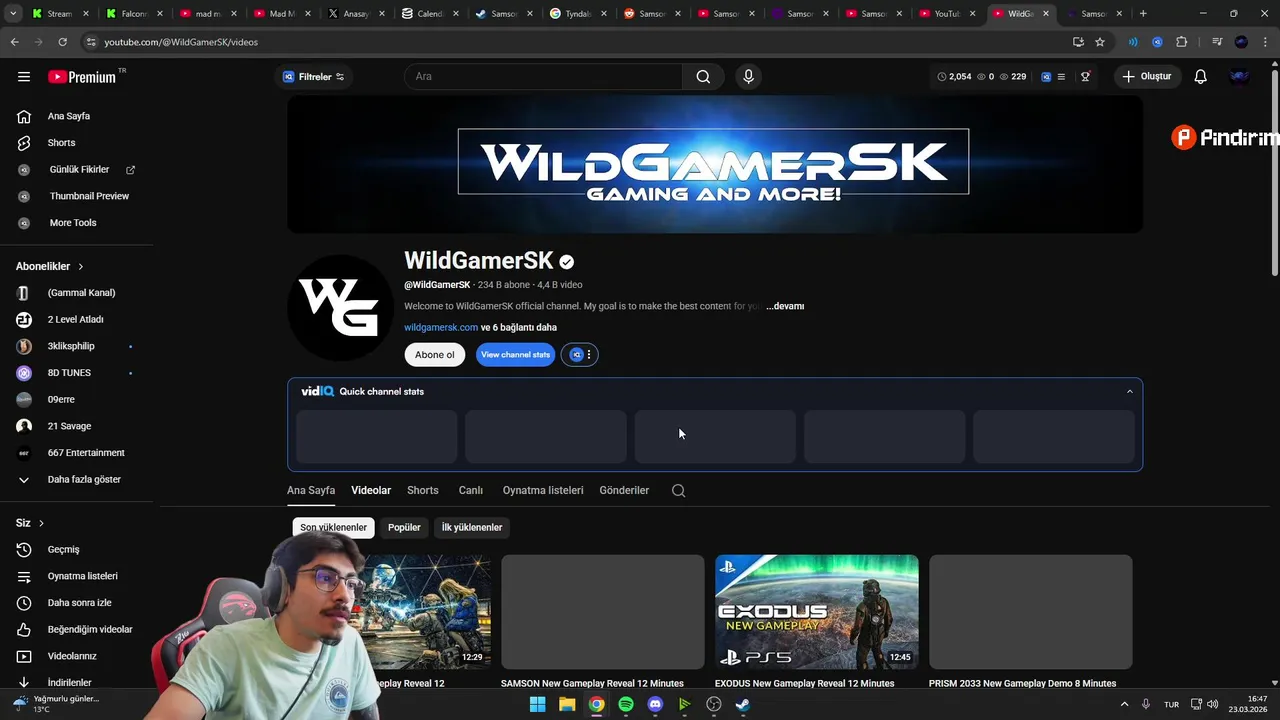
Task: Search within channel using magnifier icon
Action: (x=678, y=490)
